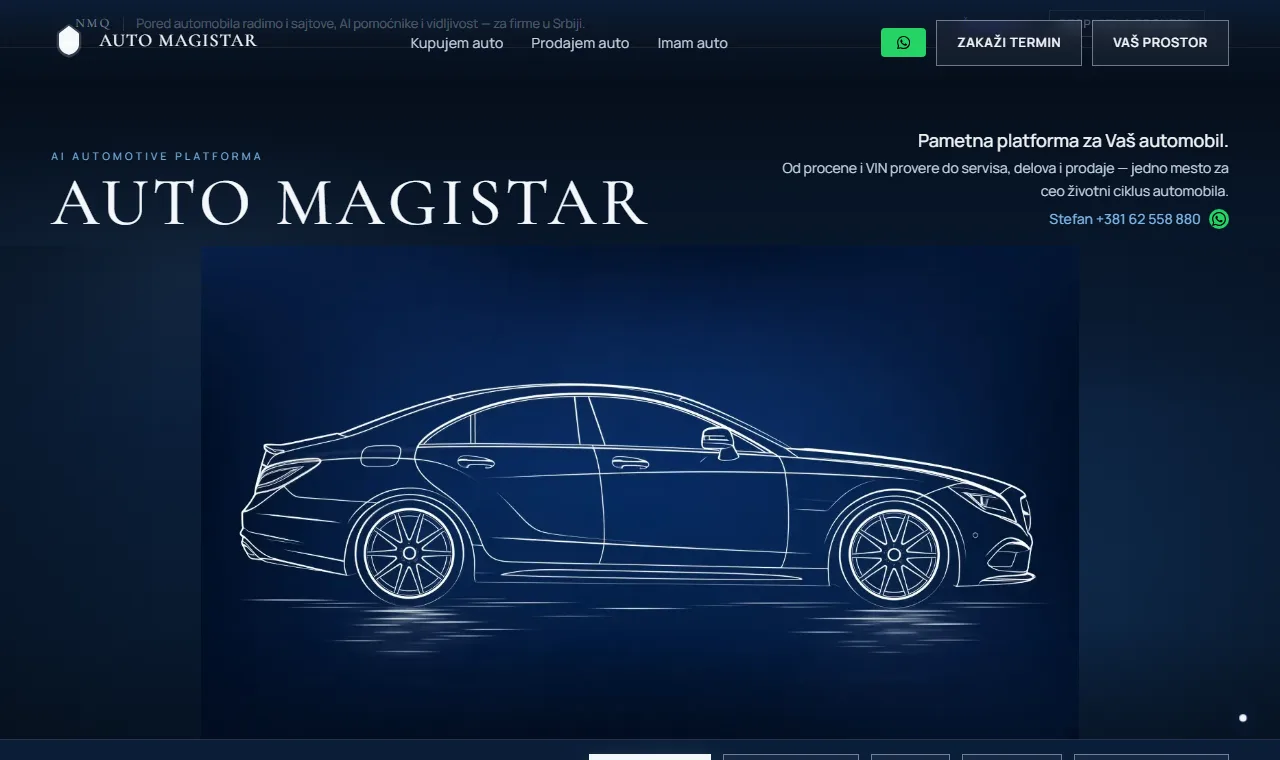Click WhatsApp icon beside Stefan's phone number

click(1219, 219)
